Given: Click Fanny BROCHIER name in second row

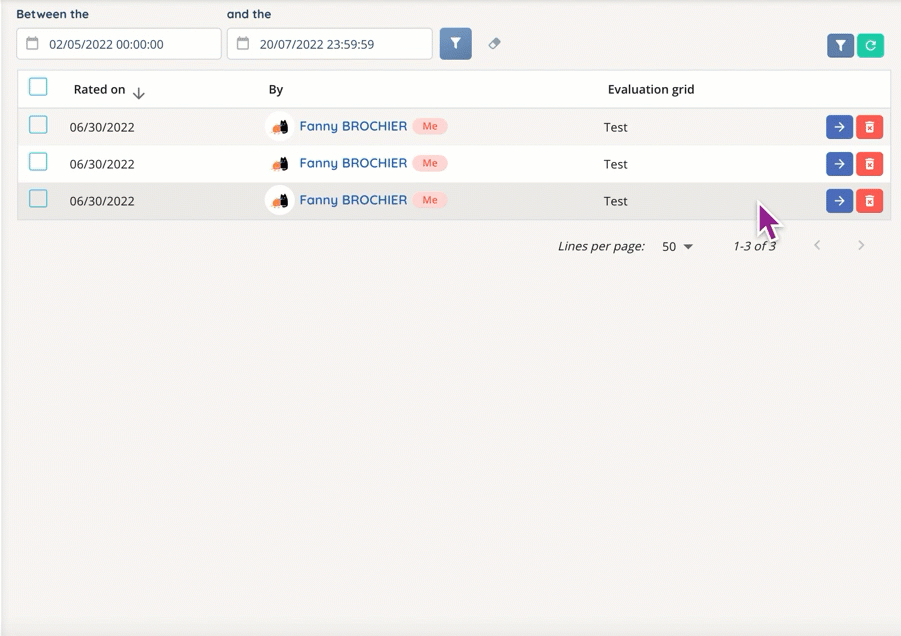Looking at the screenshot, I should pos(353,163).
